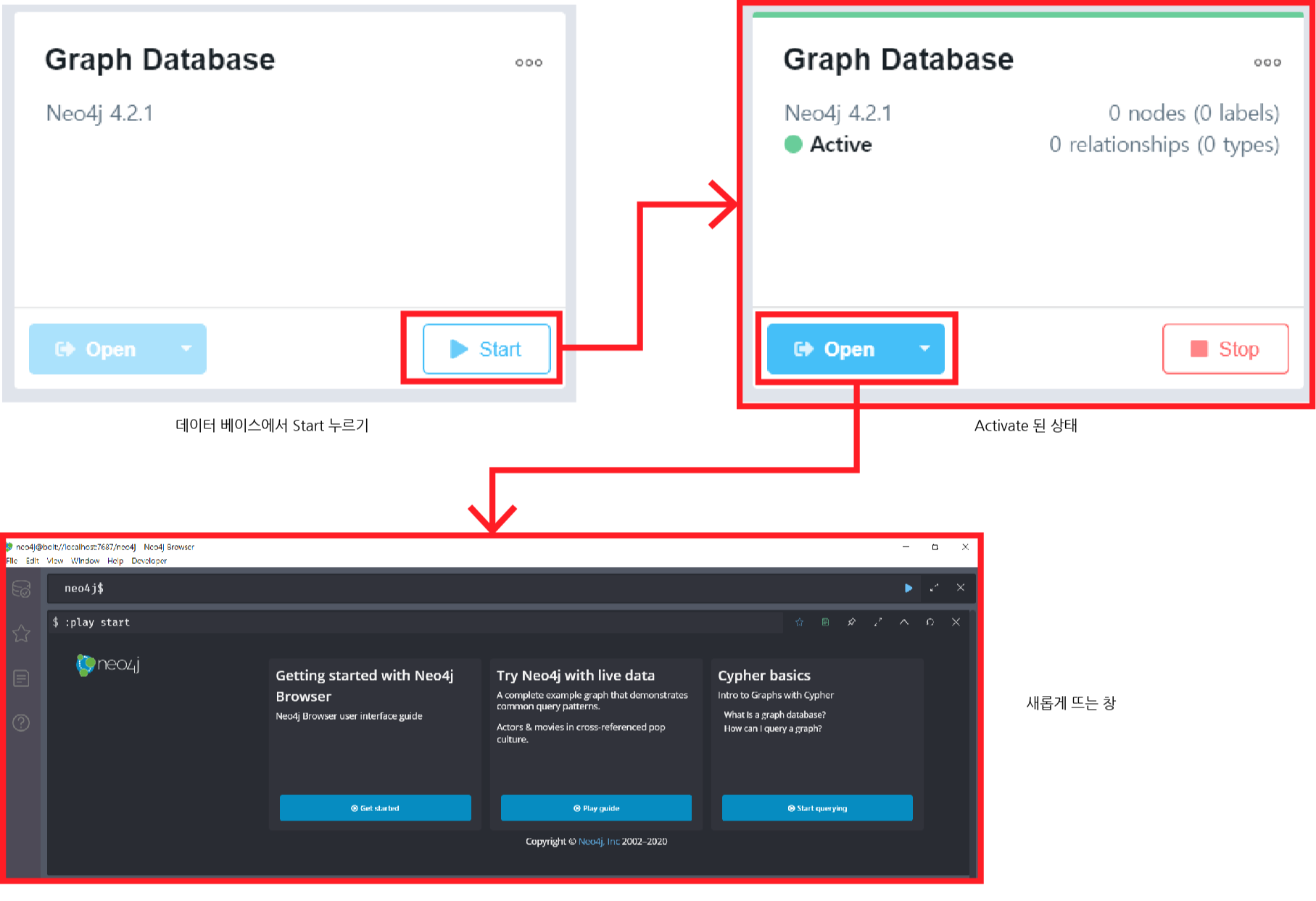
Task: Click the Neo4j Browser window title bar icon
Action: pyautogui.click(x=9, y=547)
